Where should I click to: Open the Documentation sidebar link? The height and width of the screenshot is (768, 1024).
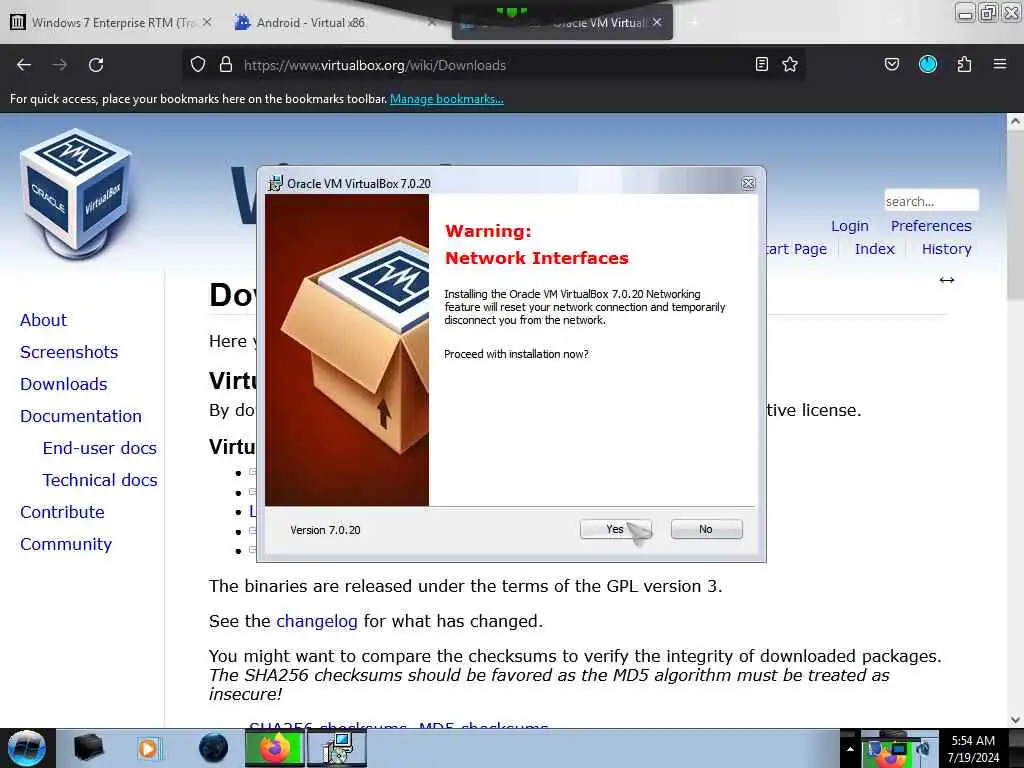(x=81, y=416)
